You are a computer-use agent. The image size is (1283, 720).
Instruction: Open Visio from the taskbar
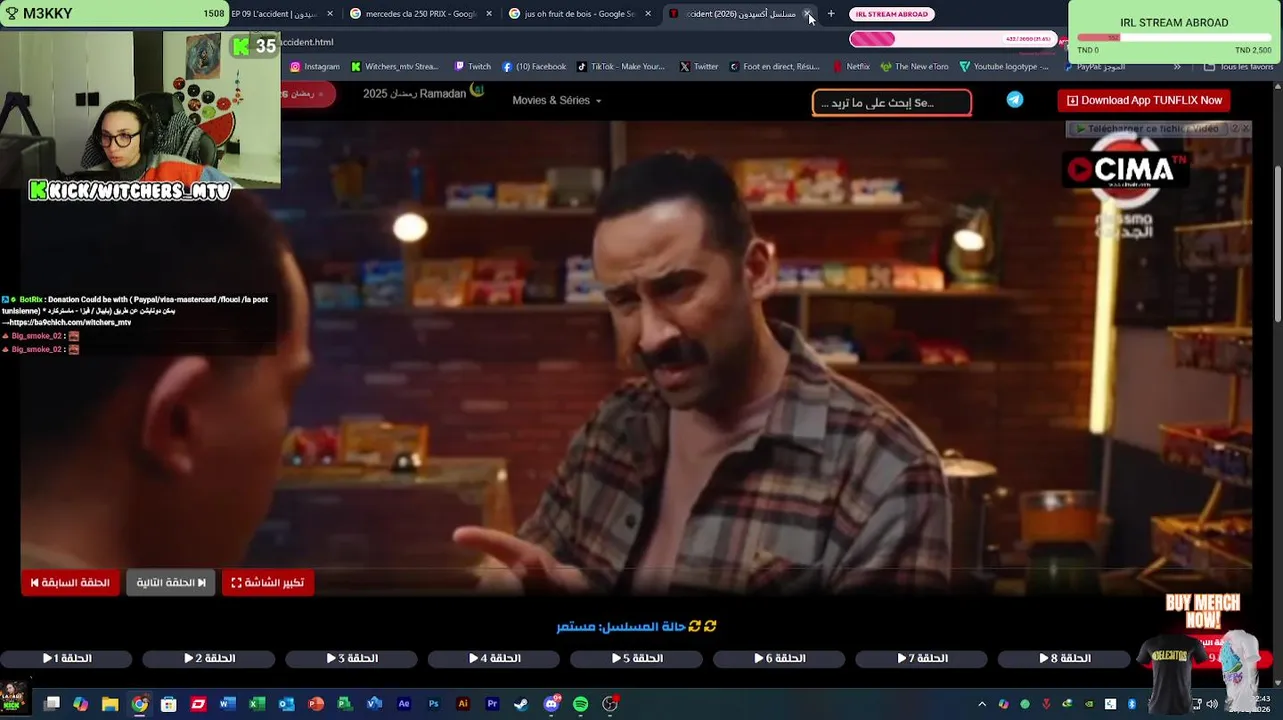click(374, 704)
